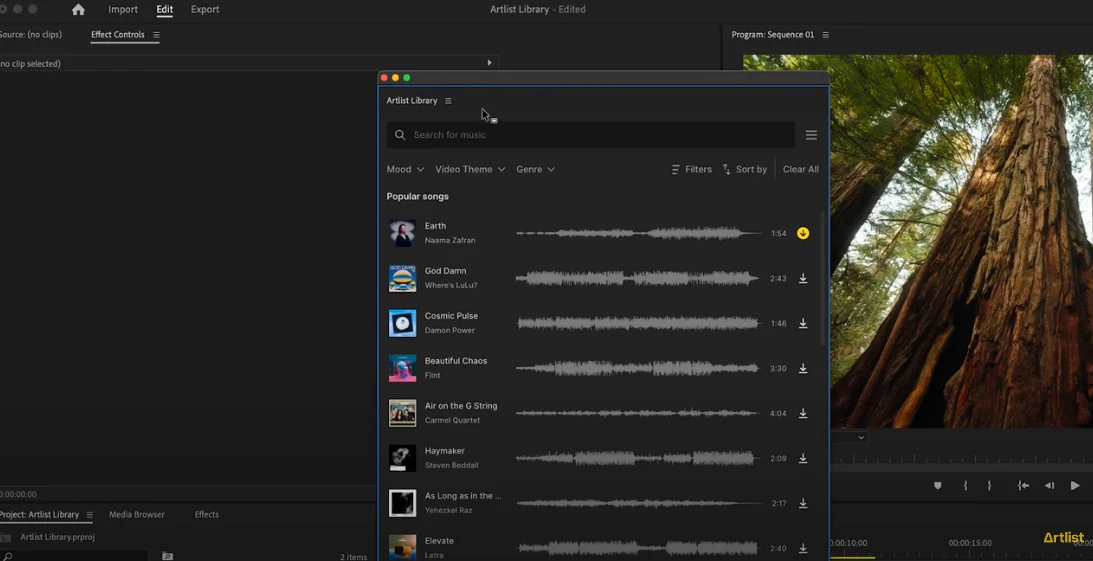Open the Sort by options
The image size is (1093, 561).
click(x=744, y=169)
